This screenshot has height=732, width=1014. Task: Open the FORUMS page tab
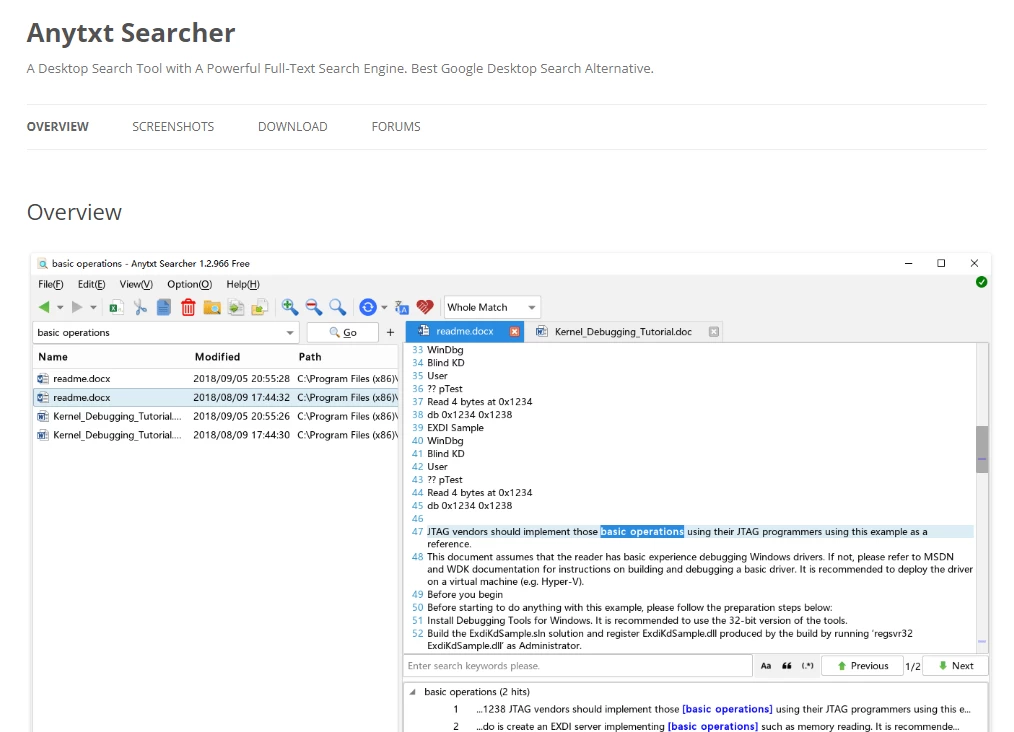(396, 127)
